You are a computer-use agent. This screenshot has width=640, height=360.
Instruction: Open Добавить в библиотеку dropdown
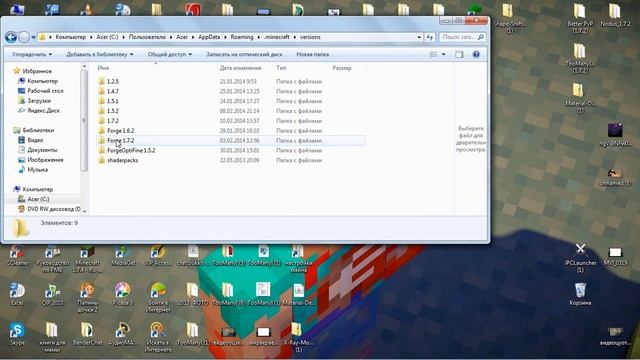pyautogui.click(x=100, y=54)
